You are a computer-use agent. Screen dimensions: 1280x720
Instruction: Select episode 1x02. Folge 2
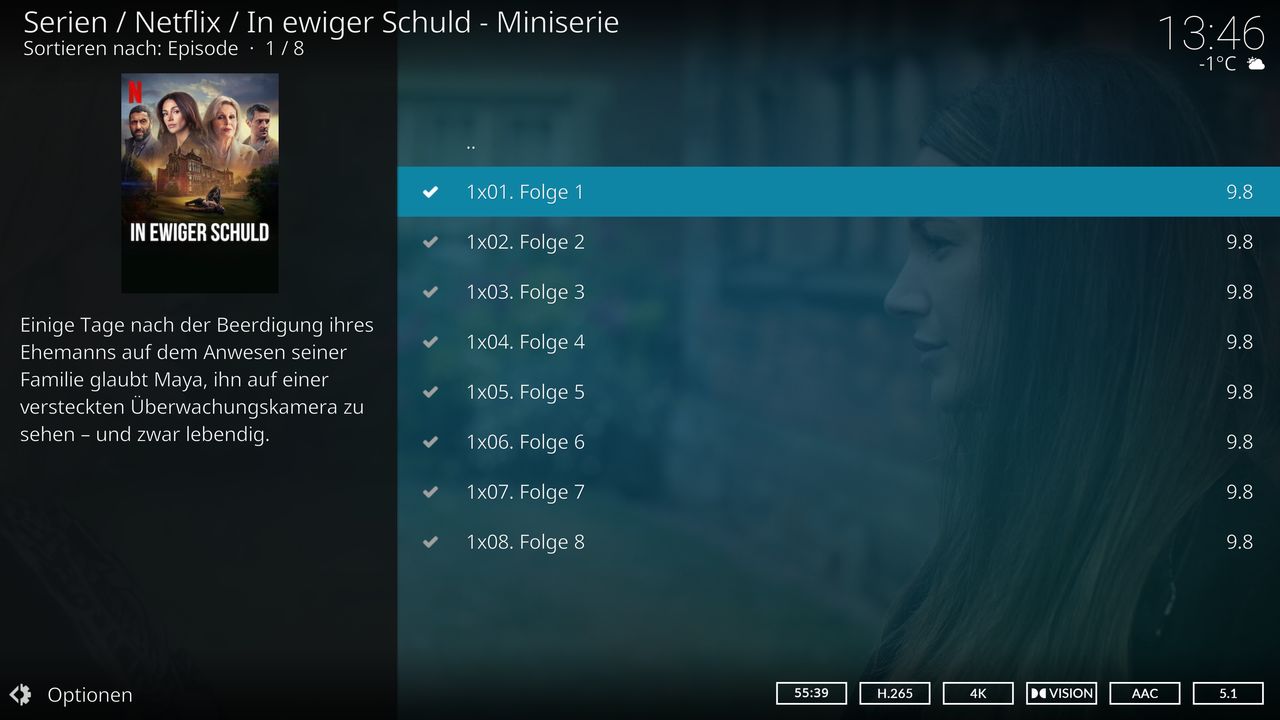(x=838, y=242)
